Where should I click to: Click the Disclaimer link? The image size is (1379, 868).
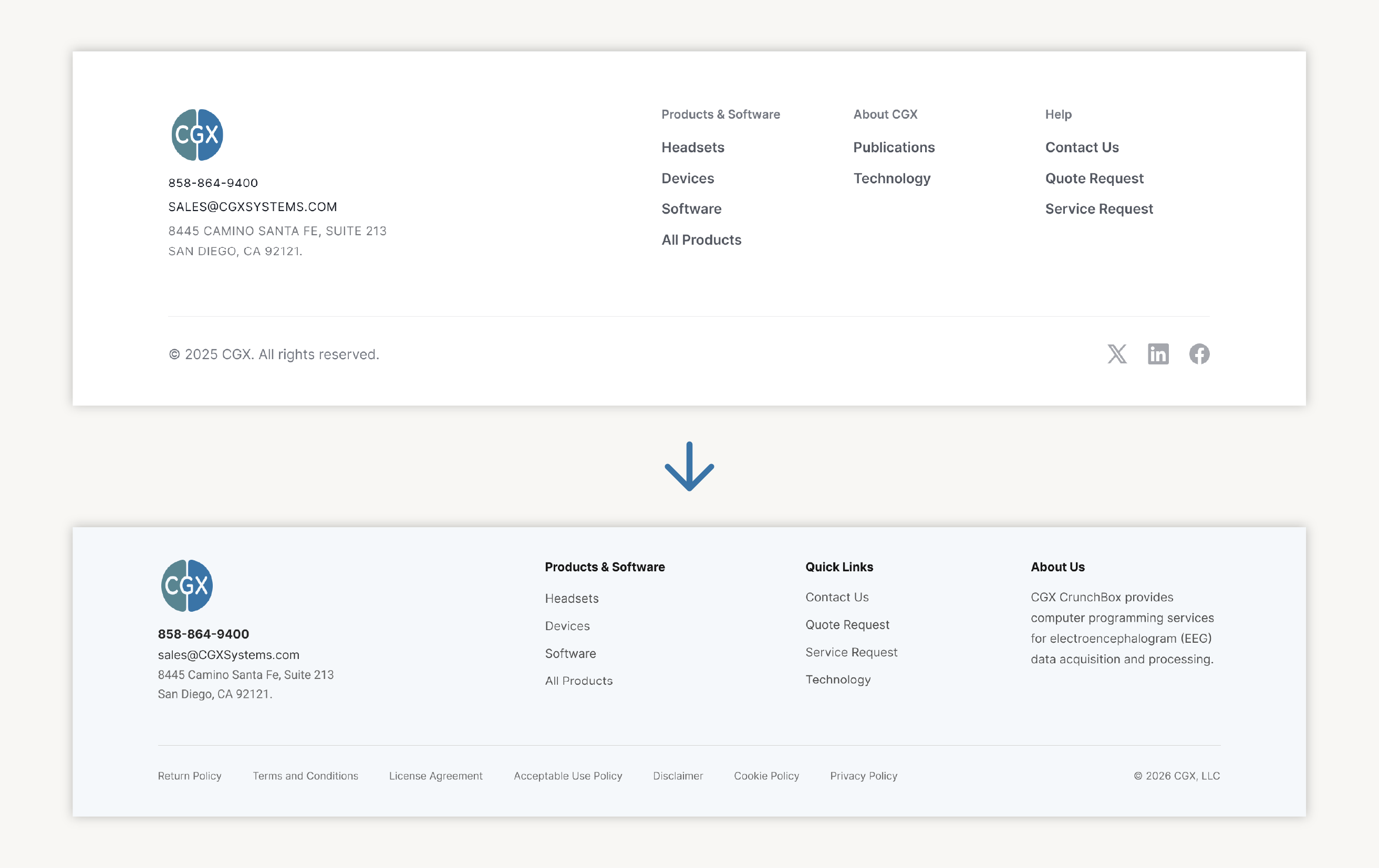pos(678,776)
